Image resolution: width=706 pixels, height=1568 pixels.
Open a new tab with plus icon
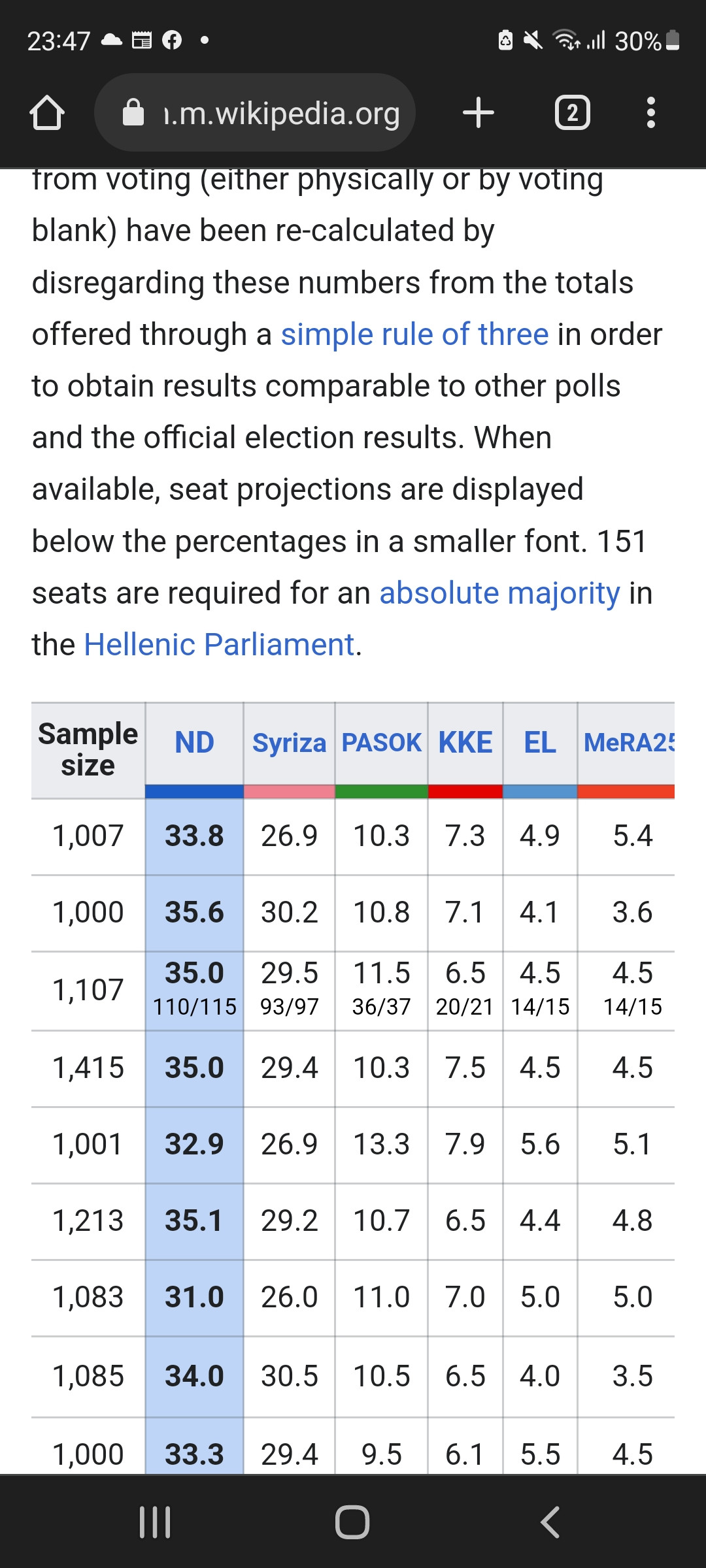coord(478,113)
